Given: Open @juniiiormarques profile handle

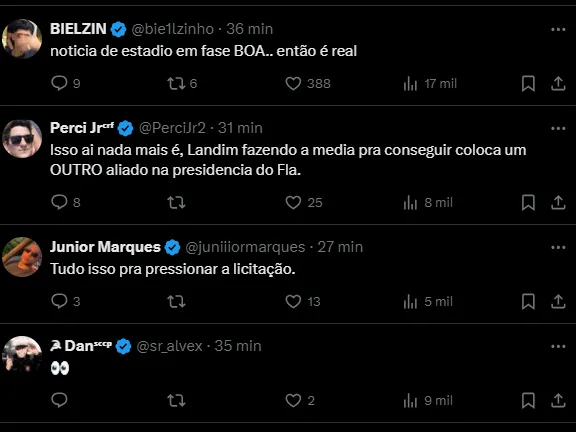Looking at the screenshot, I should (245, 247).
